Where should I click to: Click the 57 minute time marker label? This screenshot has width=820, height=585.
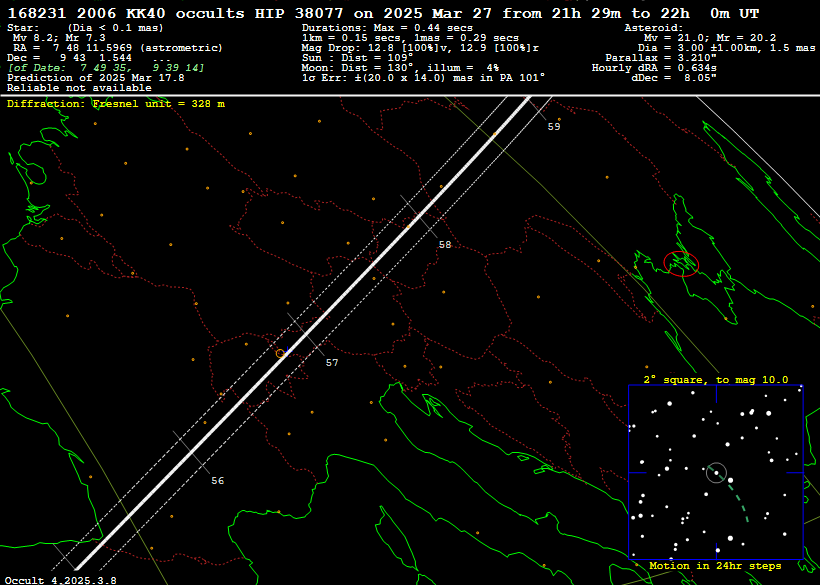(332, 363)
